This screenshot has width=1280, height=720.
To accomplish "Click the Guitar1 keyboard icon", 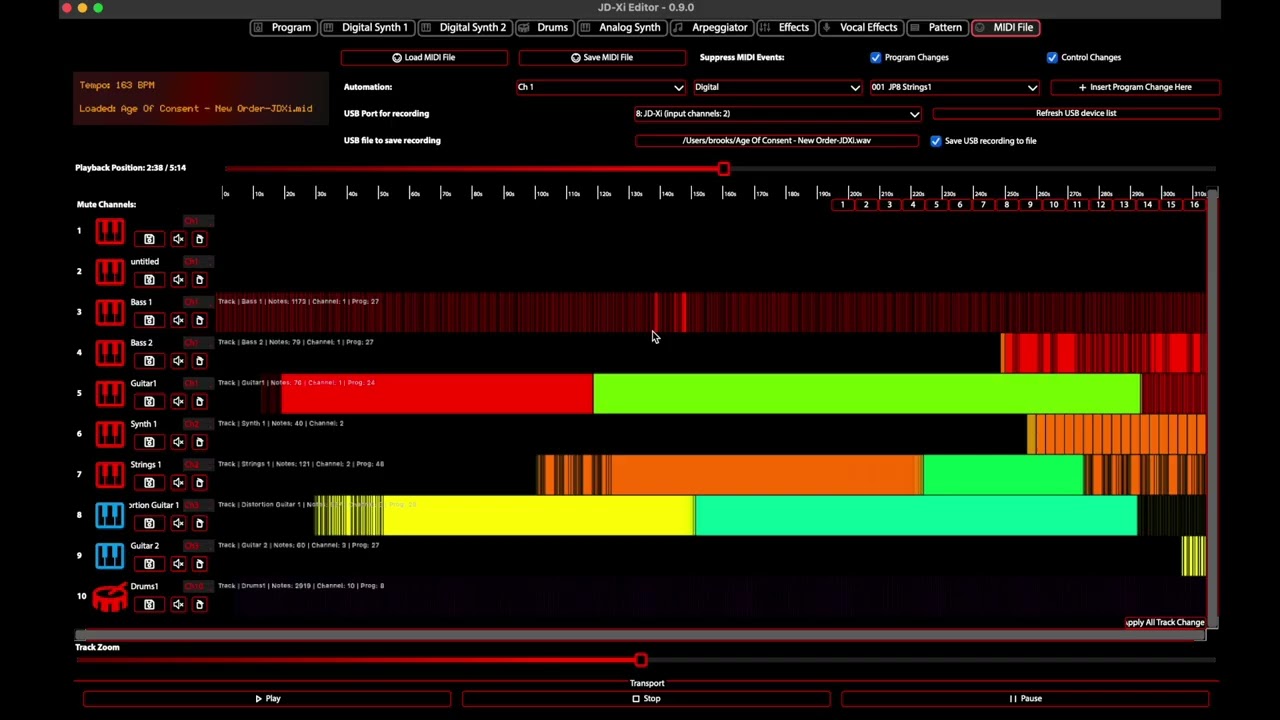I will 110,394.
